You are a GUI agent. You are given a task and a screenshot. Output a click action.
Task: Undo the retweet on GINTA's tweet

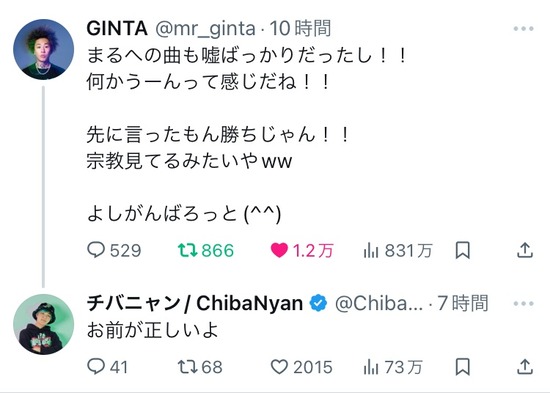tap(206, 251)
